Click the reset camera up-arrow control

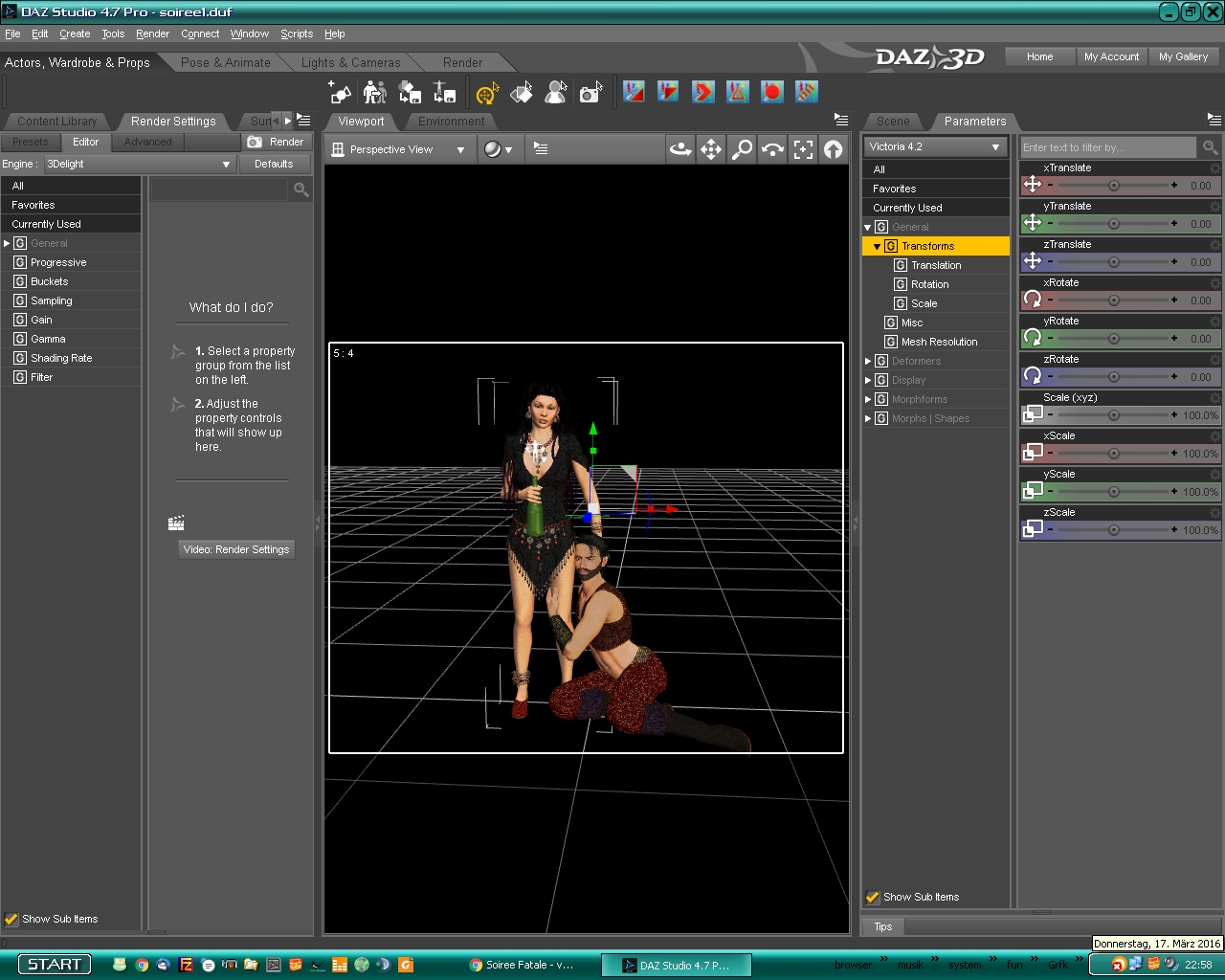[x=834, y=149]
